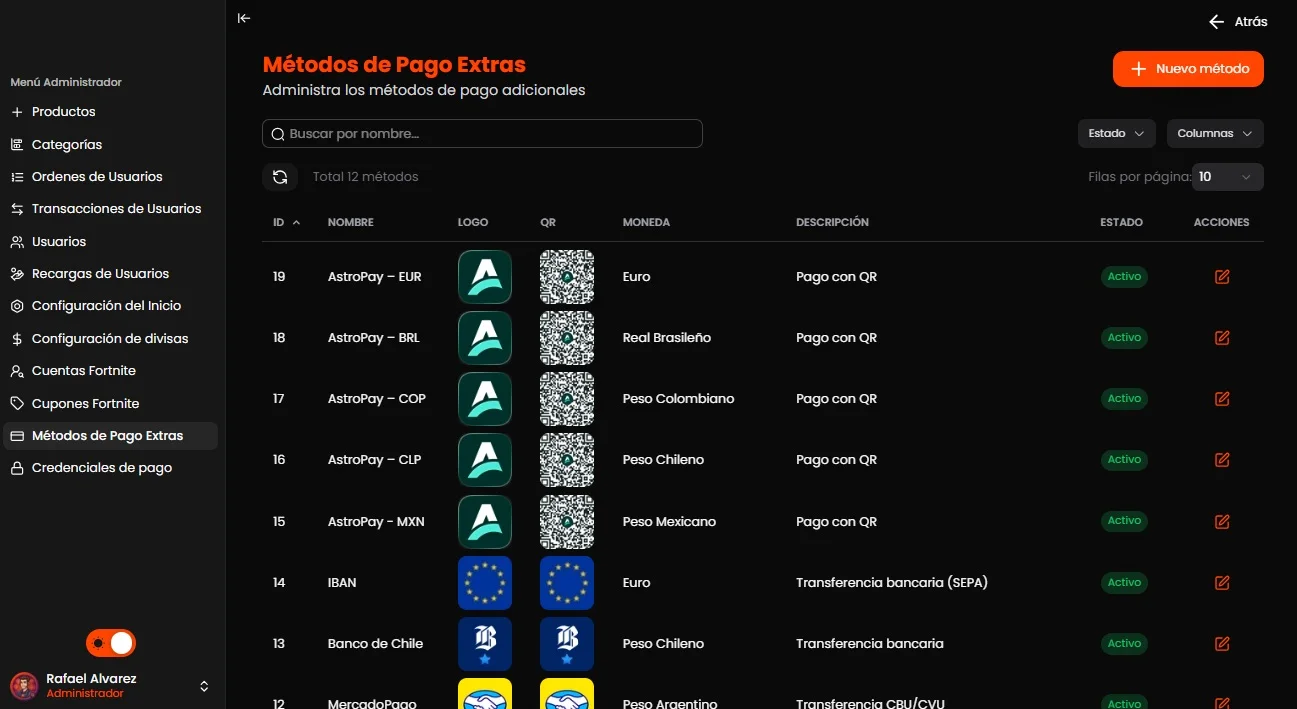Image resolution: width=1297 pixels, height=709 pixels.
Task: Refresh the payment methods list
Action: pos(280,177)
